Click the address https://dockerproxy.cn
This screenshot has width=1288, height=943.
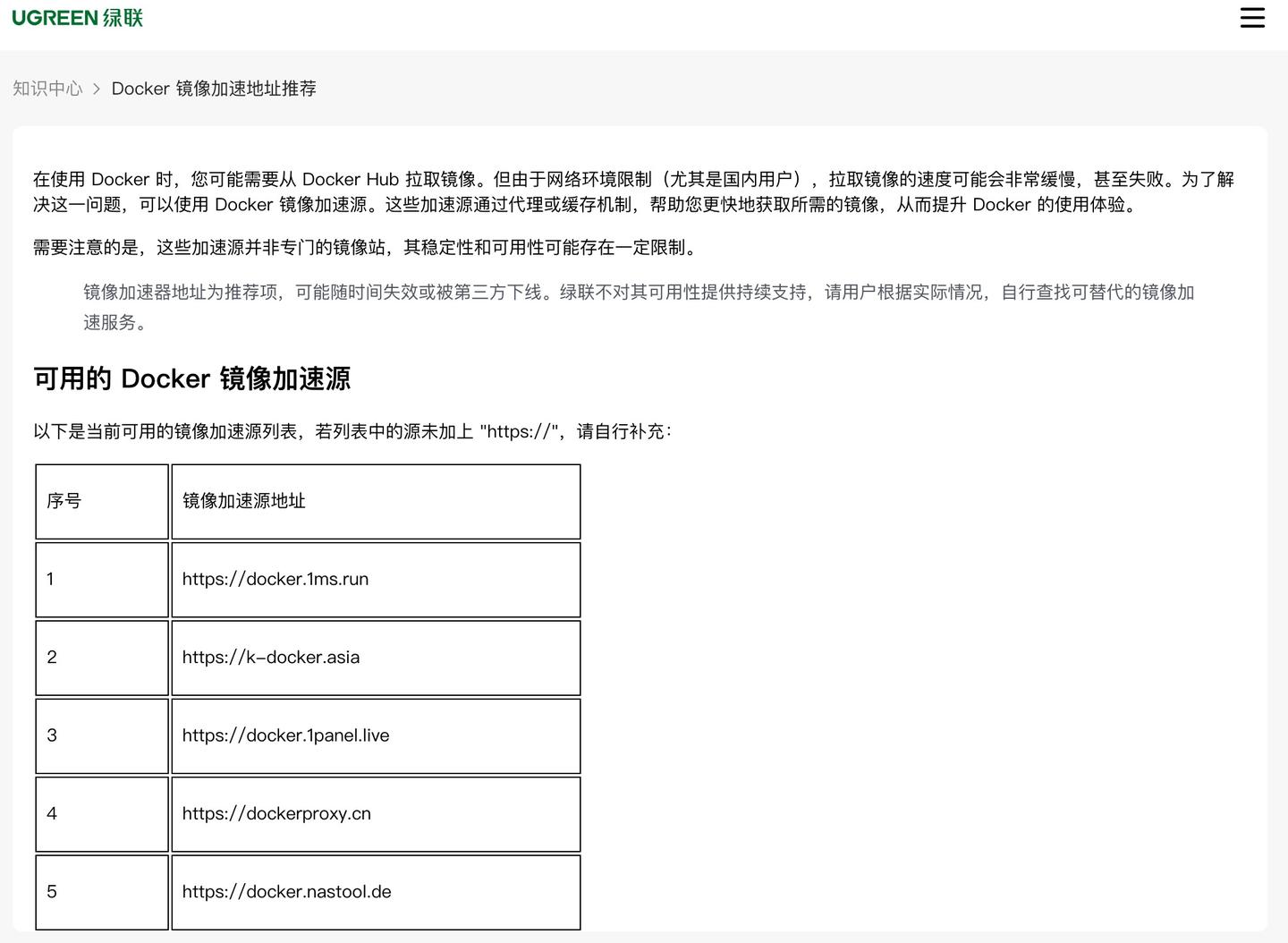(x=276, y=813)
